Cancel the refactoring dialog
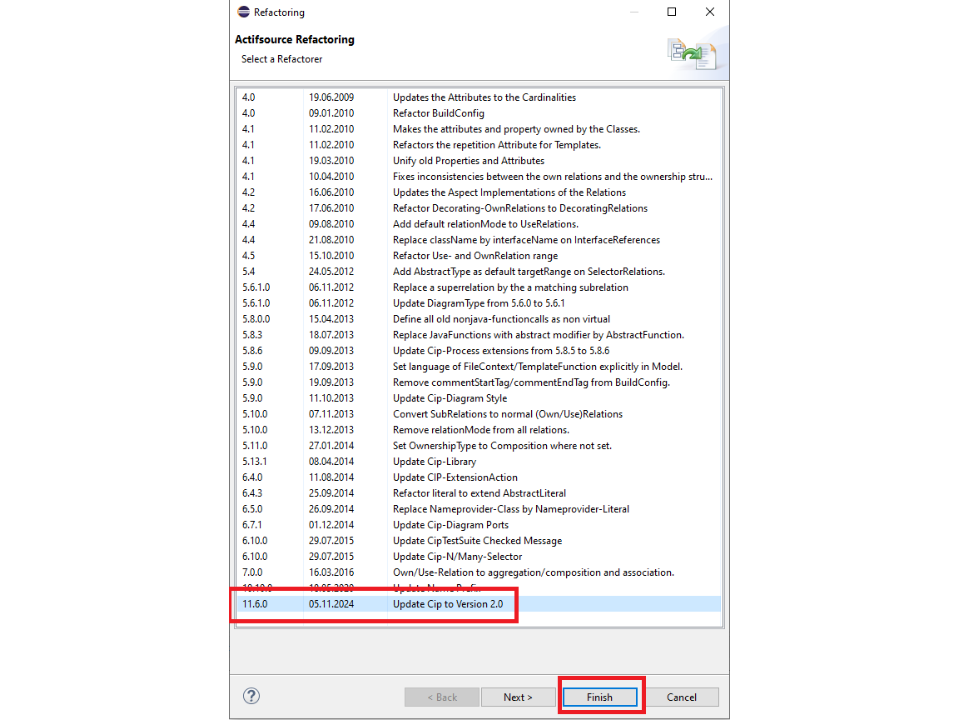 [x=681, y=697]
